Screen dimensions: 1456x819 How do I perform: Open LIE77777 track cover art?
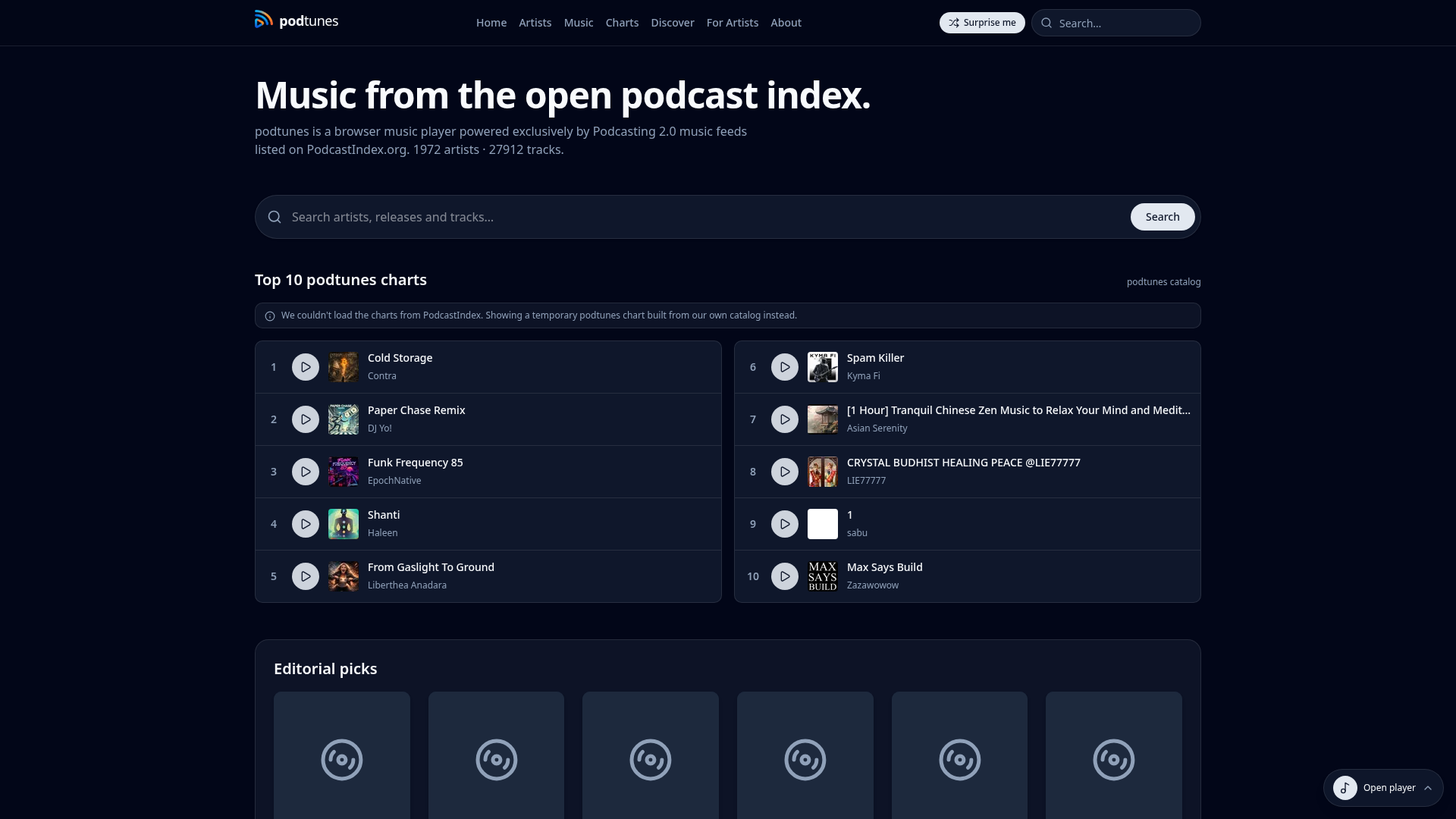[x=823, y=472]
